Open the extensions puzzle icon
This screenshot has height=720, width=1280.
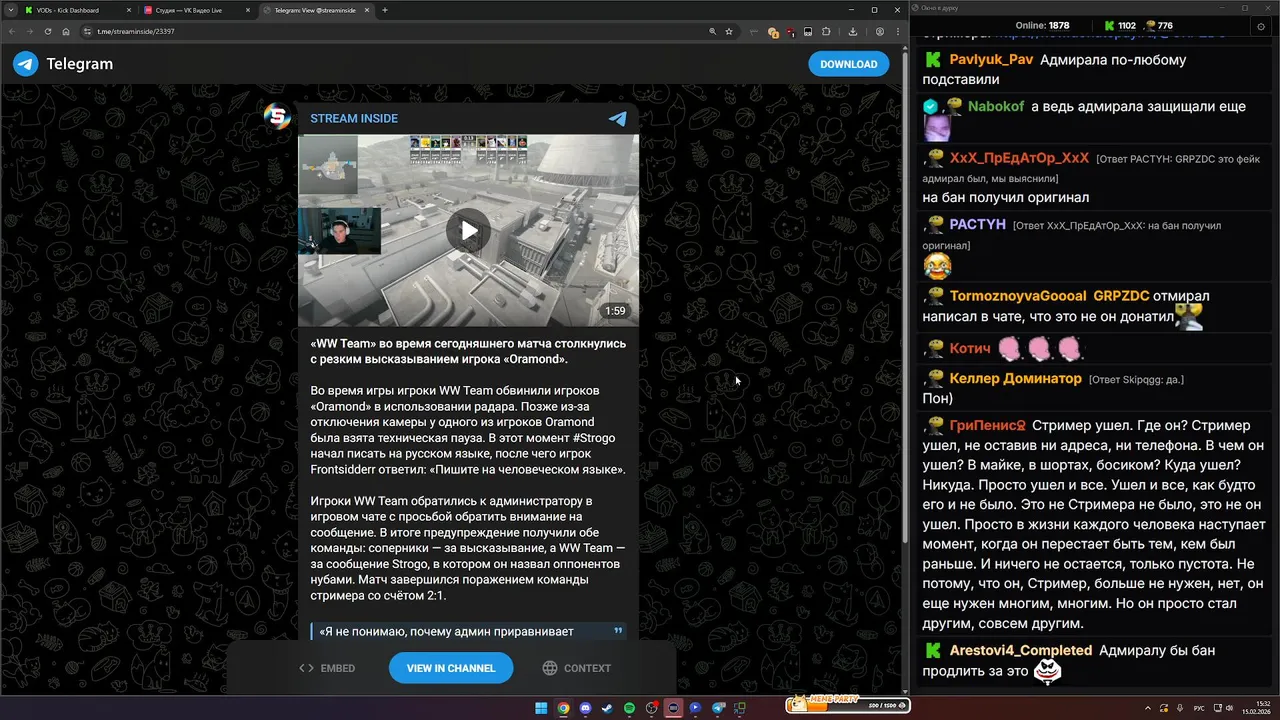(x=826, y=31)
